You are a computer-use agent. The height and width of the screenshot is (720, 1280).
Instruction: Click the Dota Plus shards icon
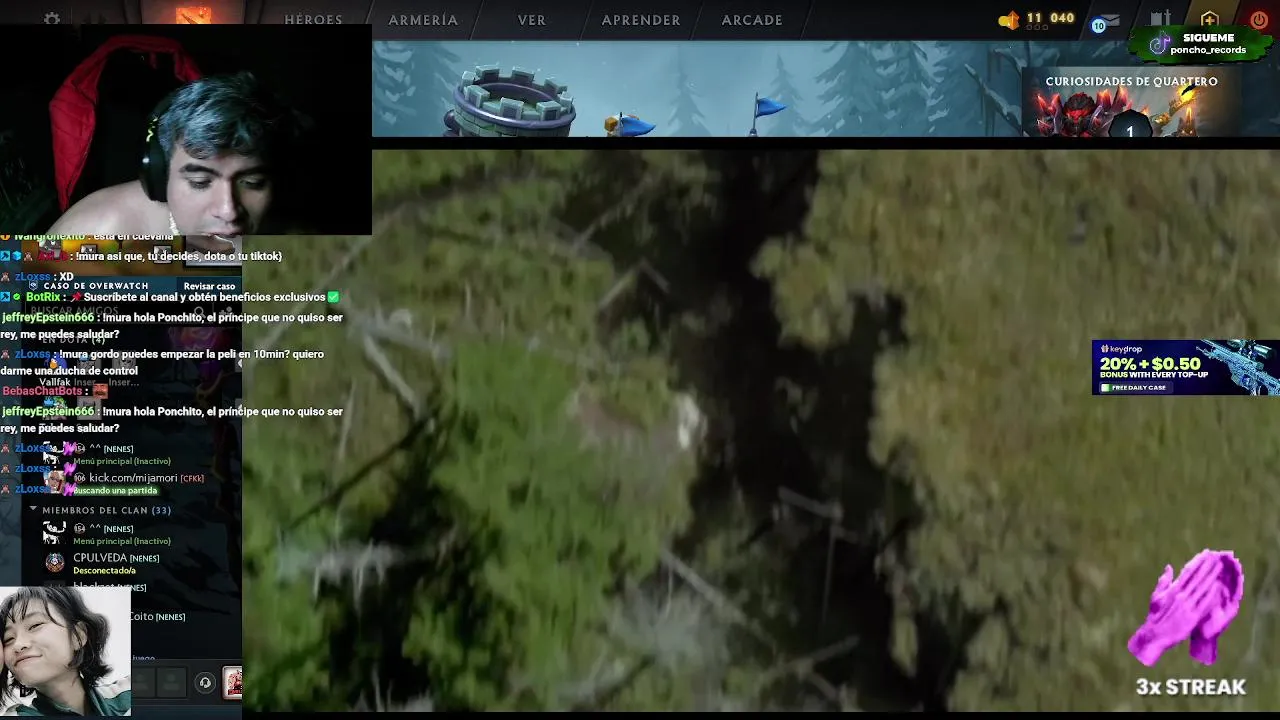1008,20
